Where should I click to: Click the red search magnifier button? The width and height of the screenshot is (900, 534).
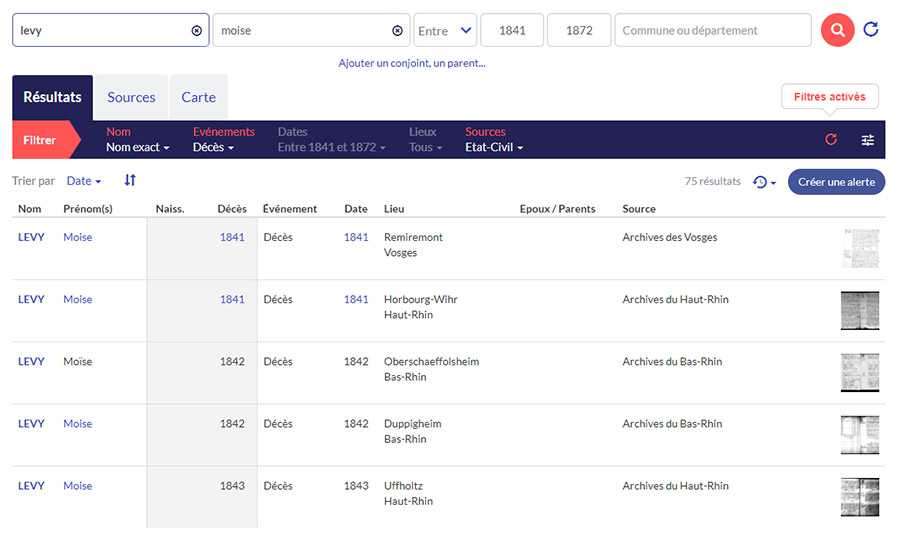pos(837,30)
